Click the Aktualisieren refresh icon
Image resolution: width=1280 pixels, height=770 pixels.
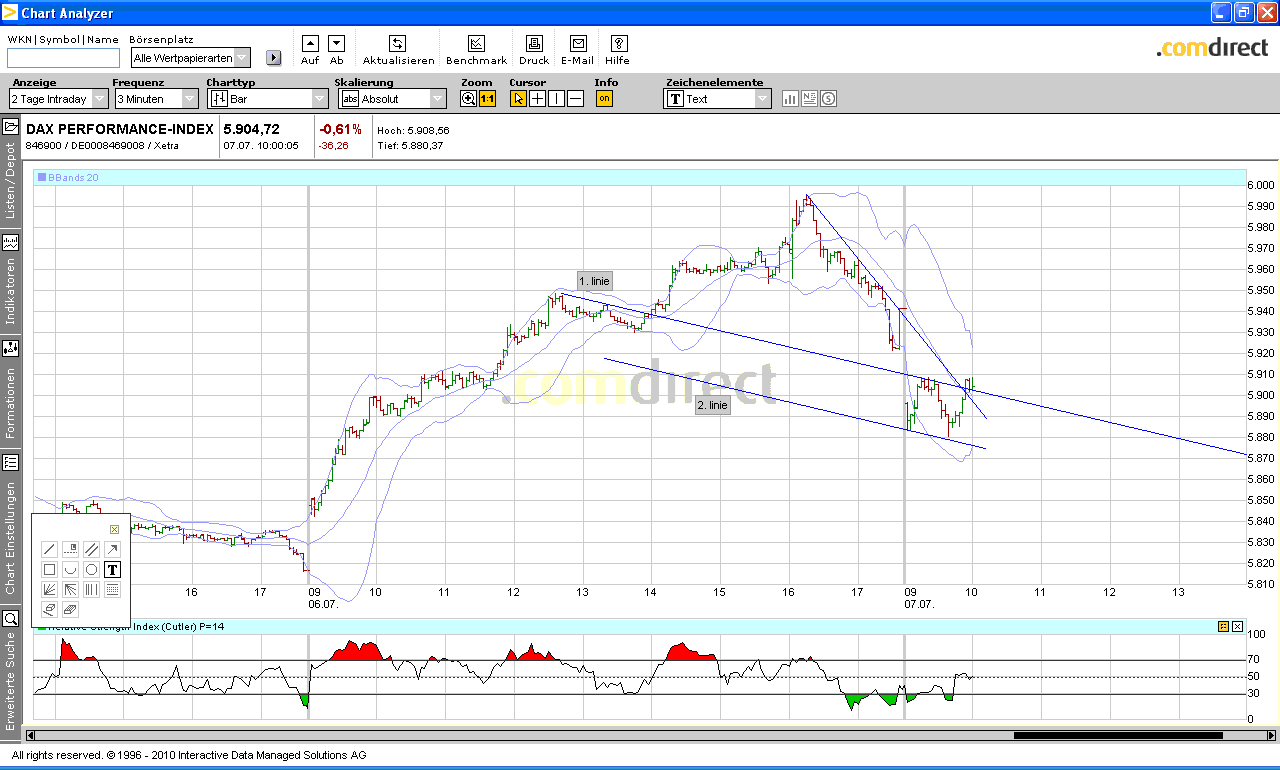click(x=397, y=43)
